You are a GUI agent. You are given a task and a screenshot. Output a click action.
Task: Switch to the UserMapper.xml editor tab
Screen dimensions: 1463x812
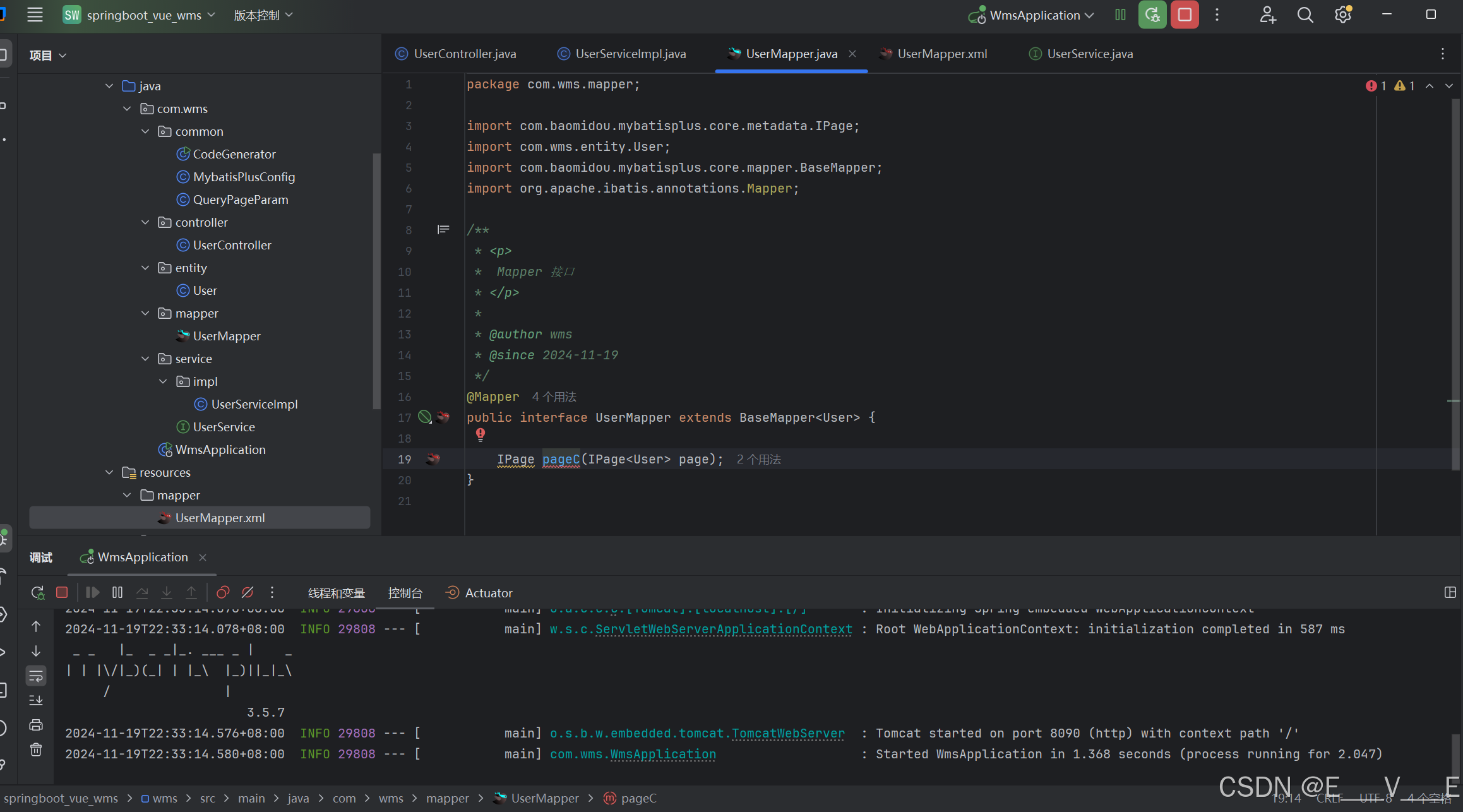[941, 54]
